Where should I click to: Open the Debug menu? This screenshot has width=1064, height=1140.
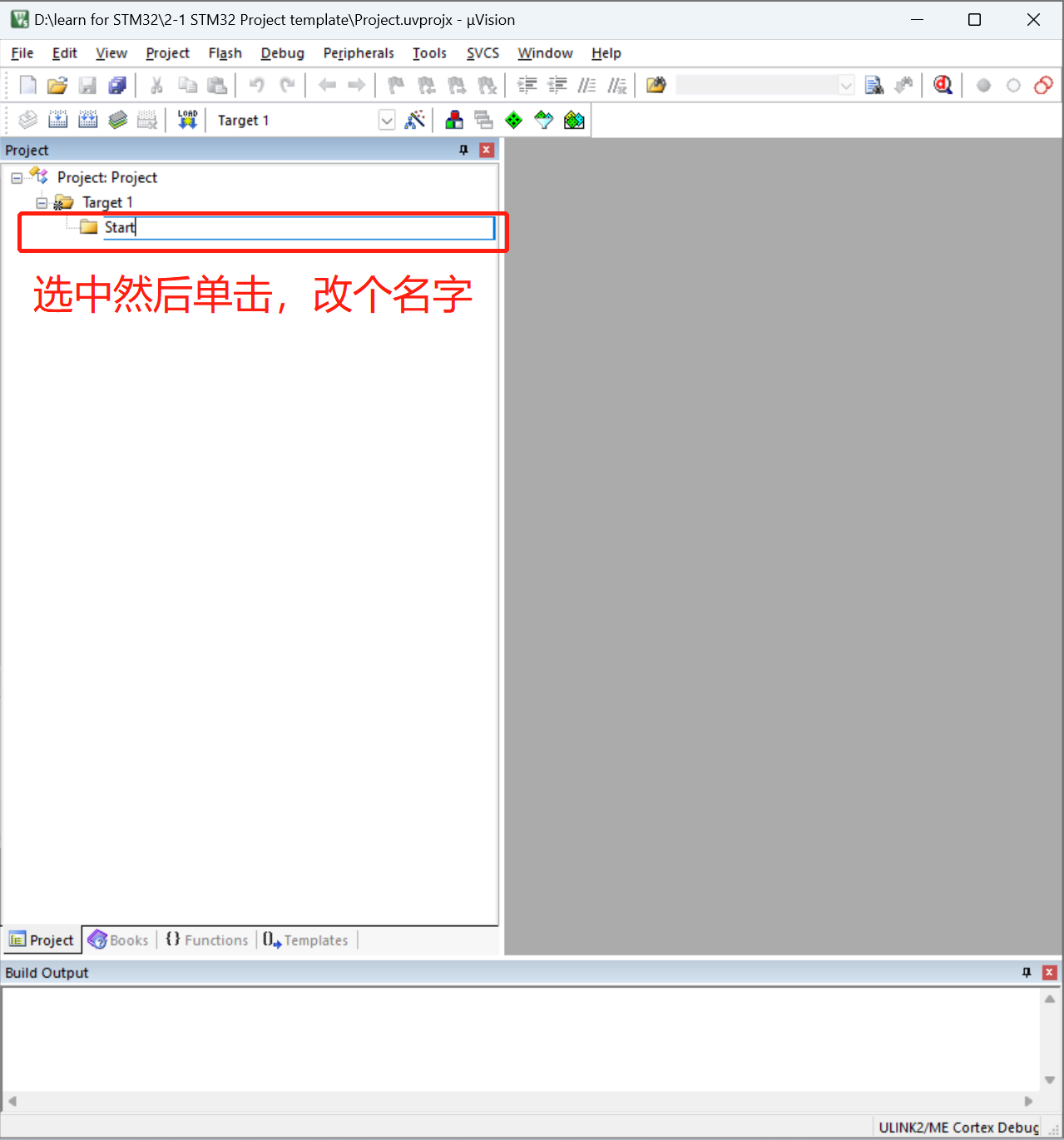[x=282, y=53]
